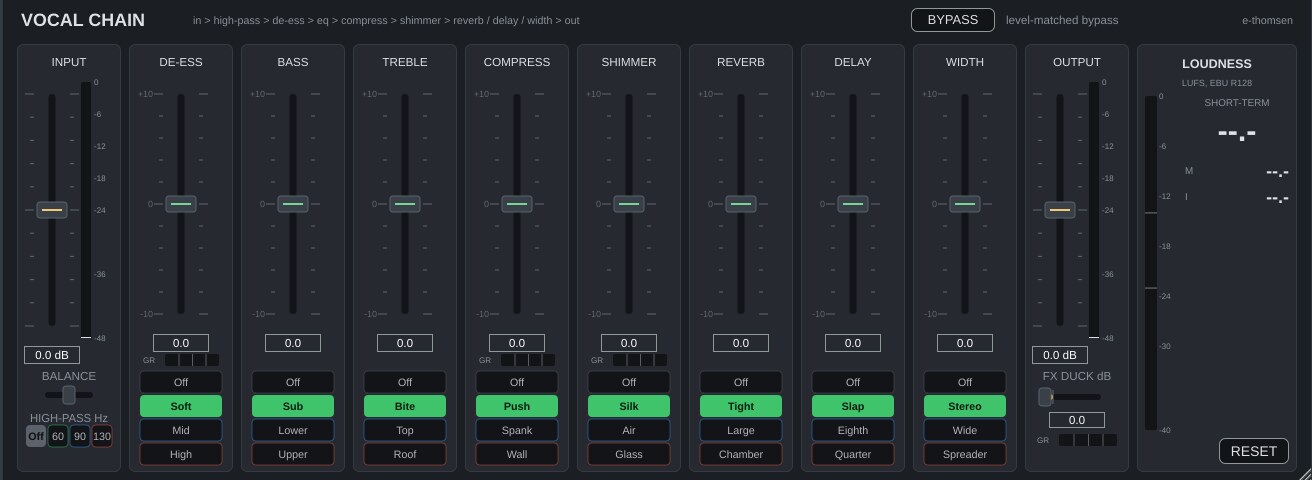This screenshot has height=480, width=1312.
Task: Set high-pass filter to 60 Hz
Action: click(x=58, y=436)
